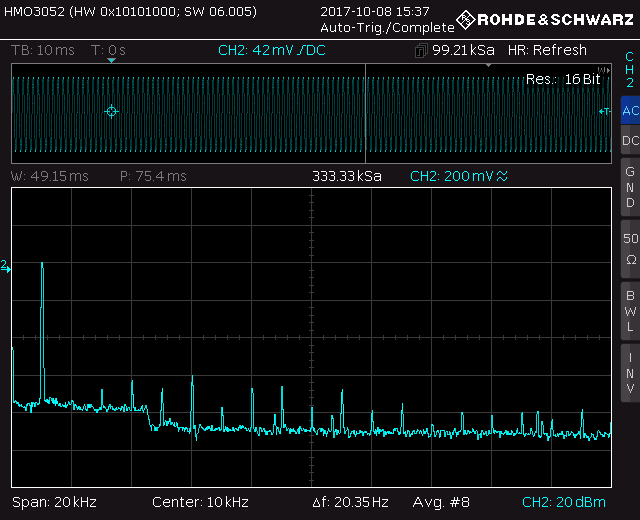Screen dimensions: 640x520
Task: Click the memory pages icon beside 99.21 kSa
Action: [422, 50]
